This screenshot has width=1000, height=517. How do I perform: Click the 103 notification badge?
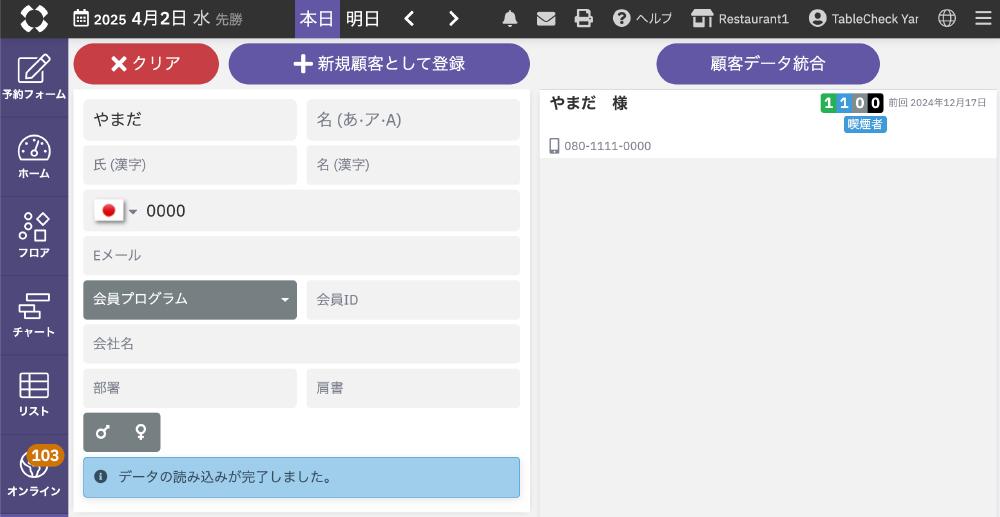point(45,456)
